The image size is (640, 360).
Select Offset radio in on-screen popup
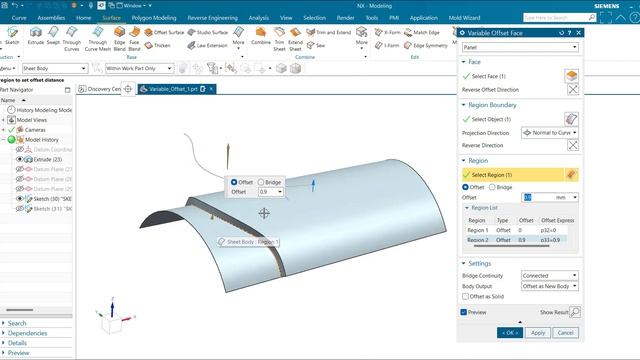(234, 182)
